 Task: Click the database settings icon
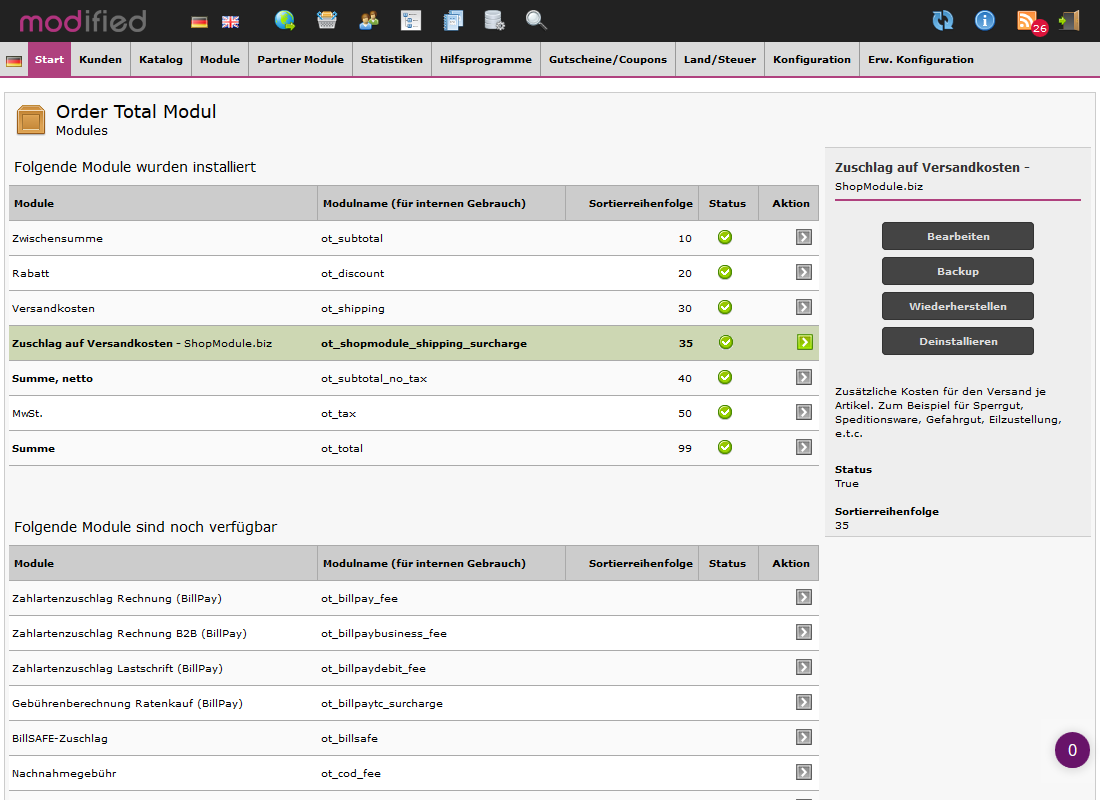[x=494, y=20]
